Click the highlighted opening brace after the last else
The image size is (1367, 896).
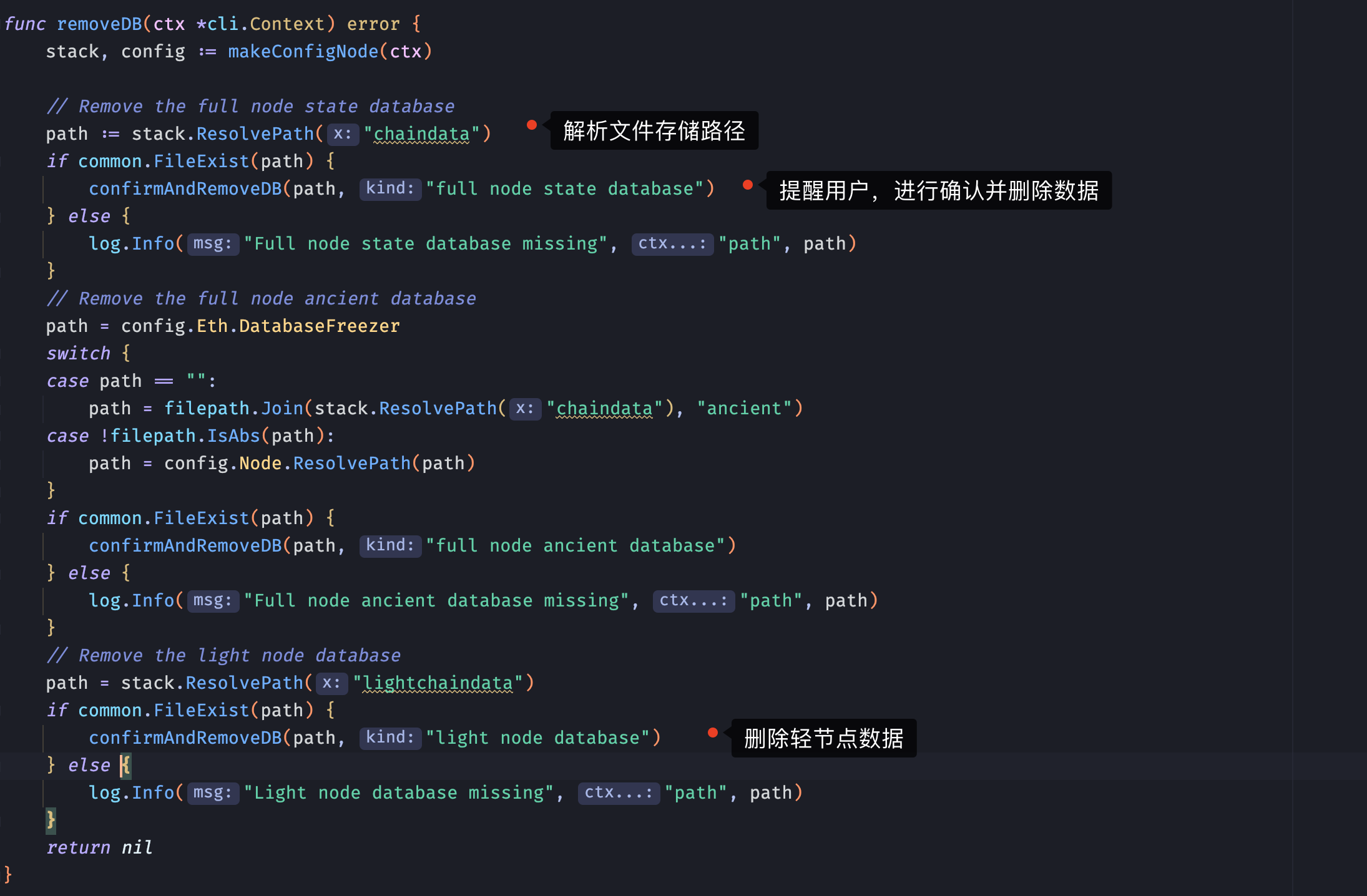click(125, 766)
